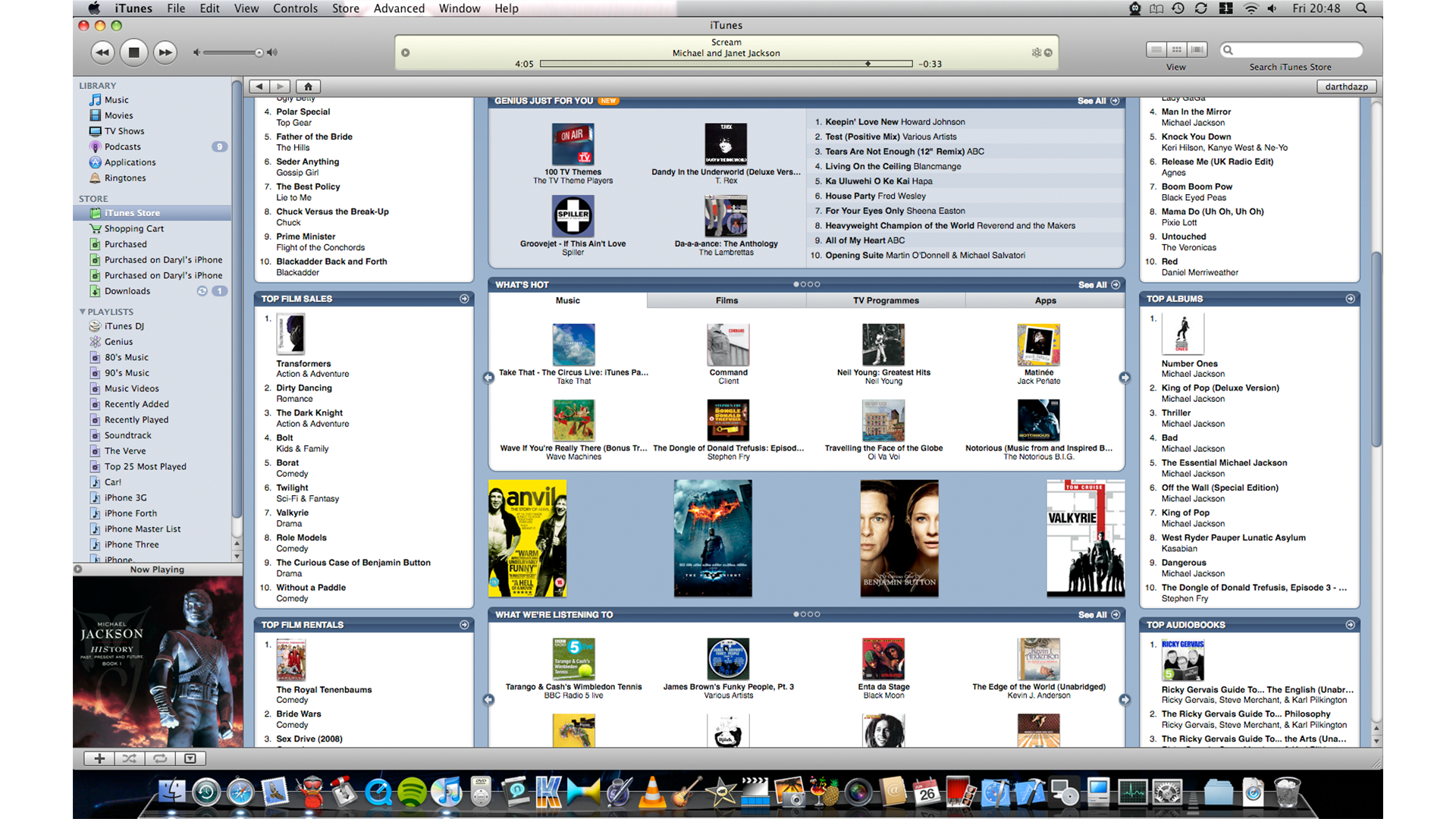Open the Advanced menu
The width and height of the screenshot is (1456, 819).
coord(399,8)
